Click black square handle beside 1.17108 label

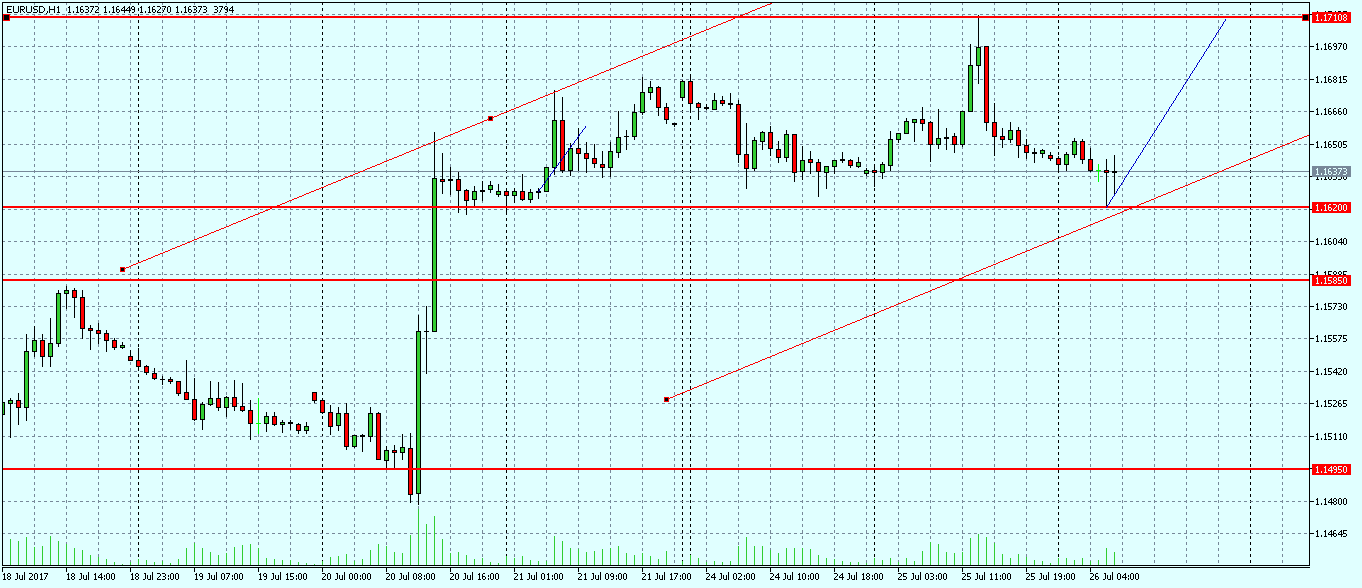coord(1306,17)
